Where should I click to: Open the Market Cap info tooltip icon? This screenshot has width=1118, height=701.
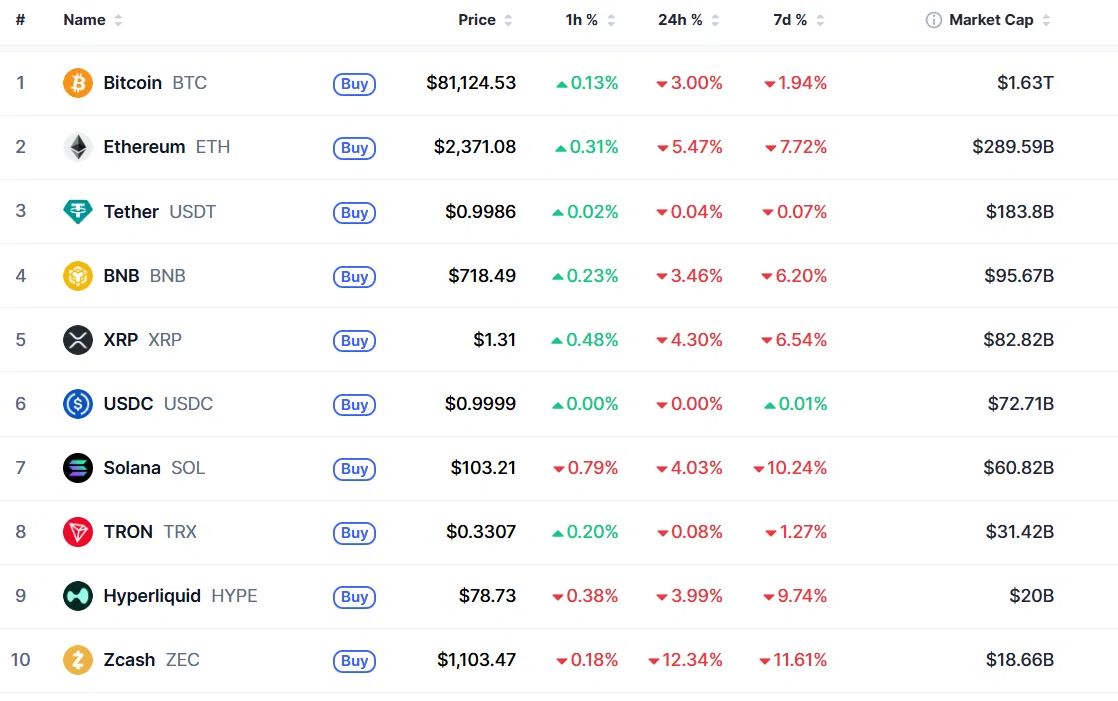(x=933, y=20)
